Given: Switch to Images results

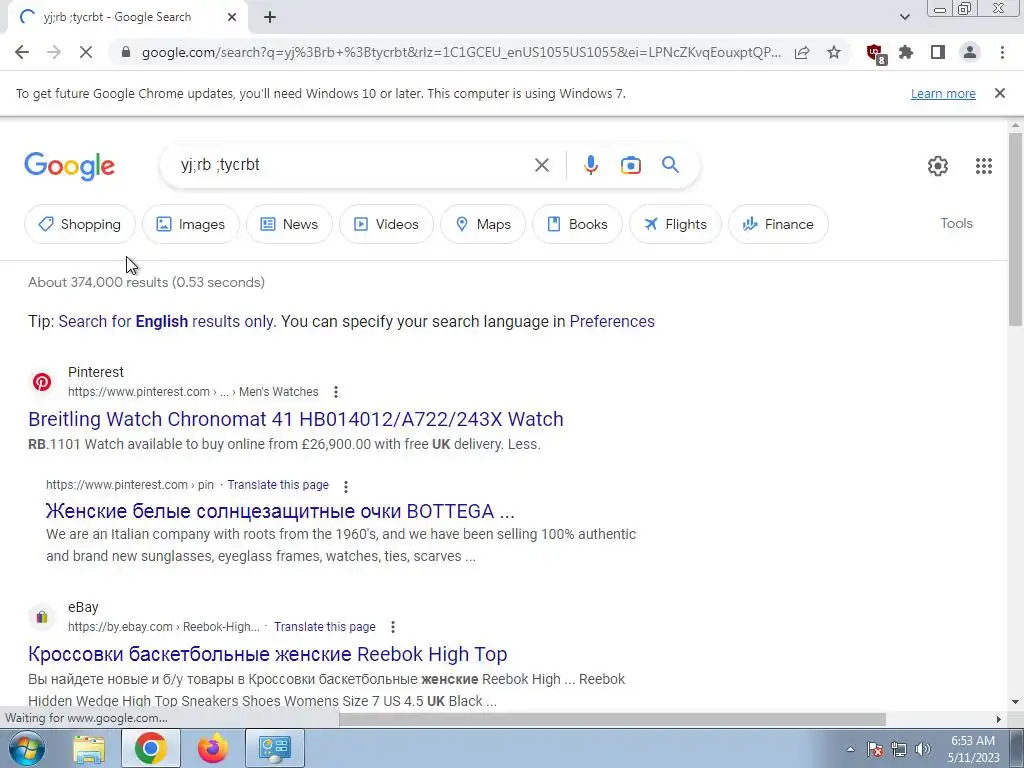Looking at the screenshot, I should coord(191,224).
